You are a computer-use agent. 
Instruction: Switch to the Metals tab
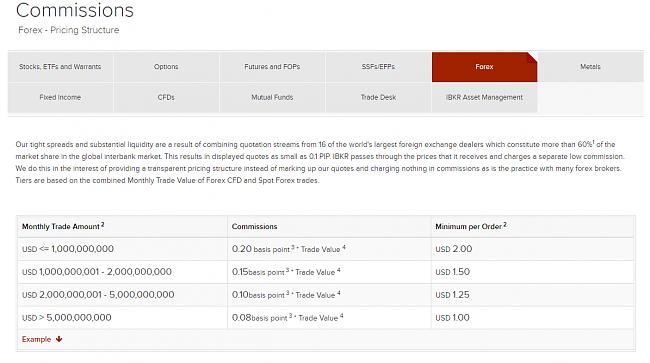[x=590, y=67]
